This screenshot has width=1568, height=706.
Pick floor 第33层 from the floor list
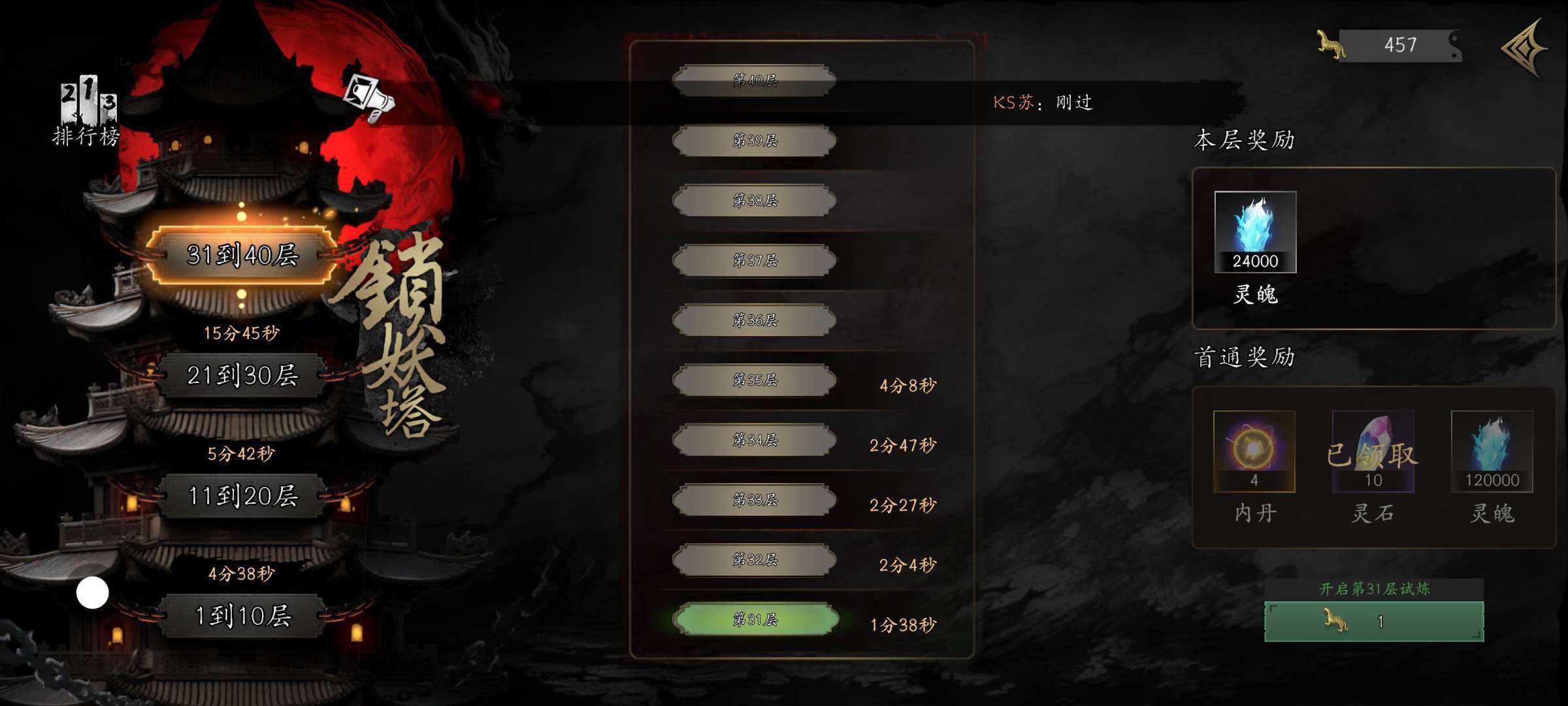point(755,499)
